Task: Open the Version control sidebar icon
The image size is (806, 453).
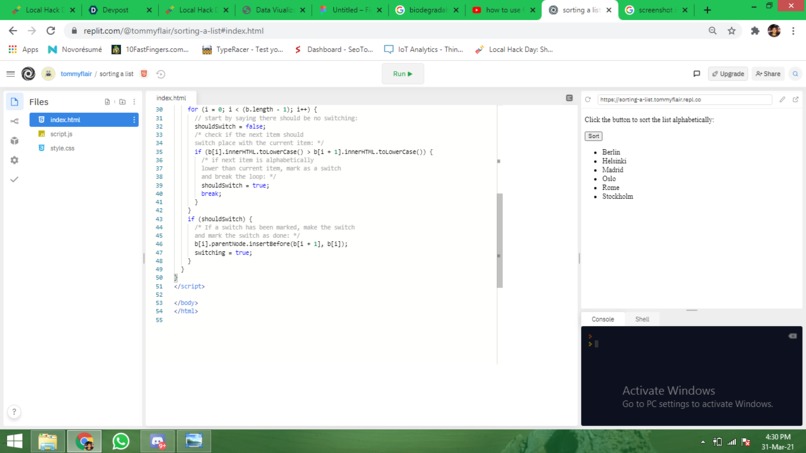Action: pos(14,121)
